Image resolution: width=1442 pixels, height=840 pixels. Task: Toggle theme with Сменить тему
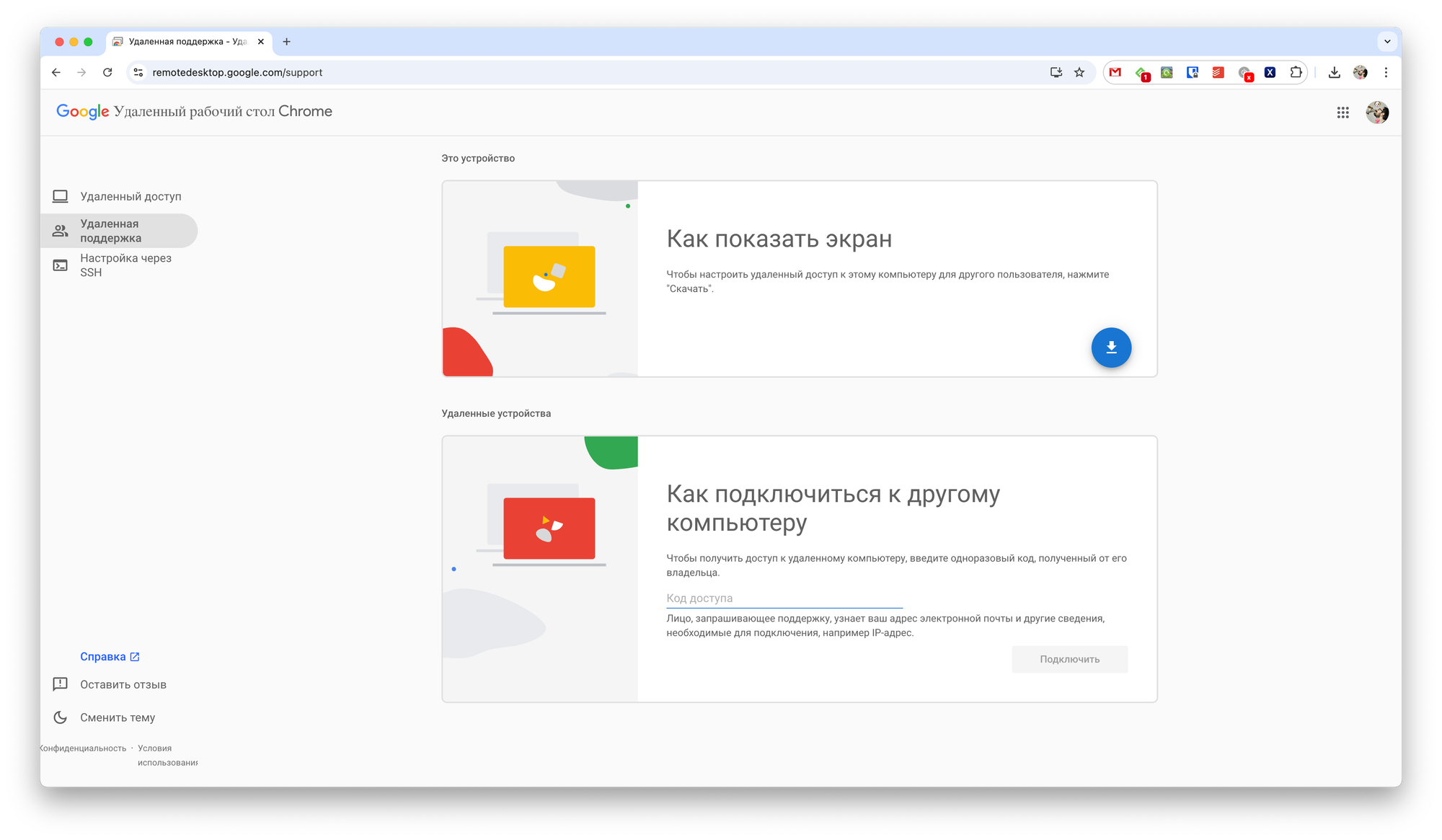[x=118, y=717]
